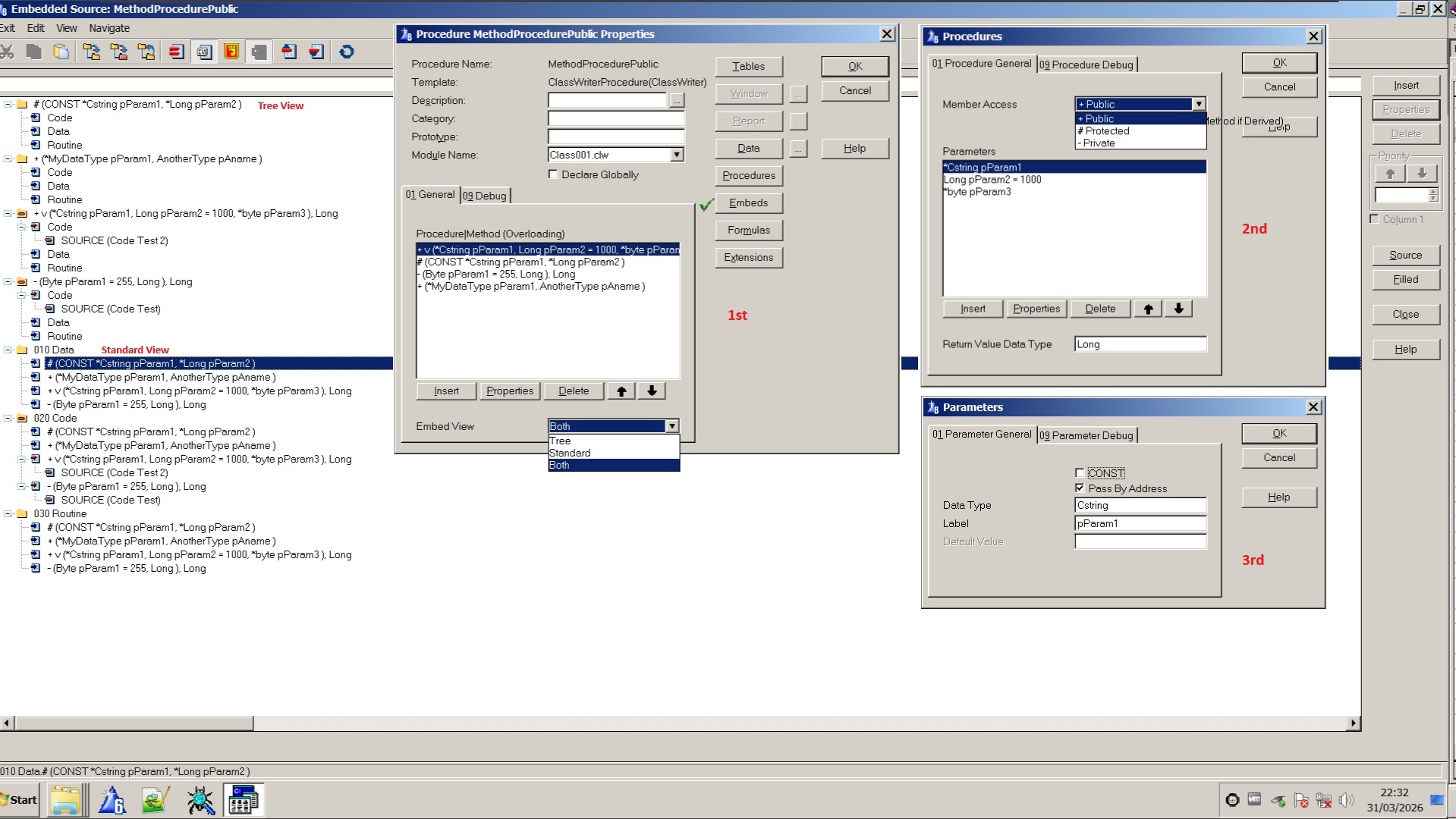Viewport: 1456px width, 819px height.
Task: Uncheck Pass By Address
Action: click(x=1080, y=488)
